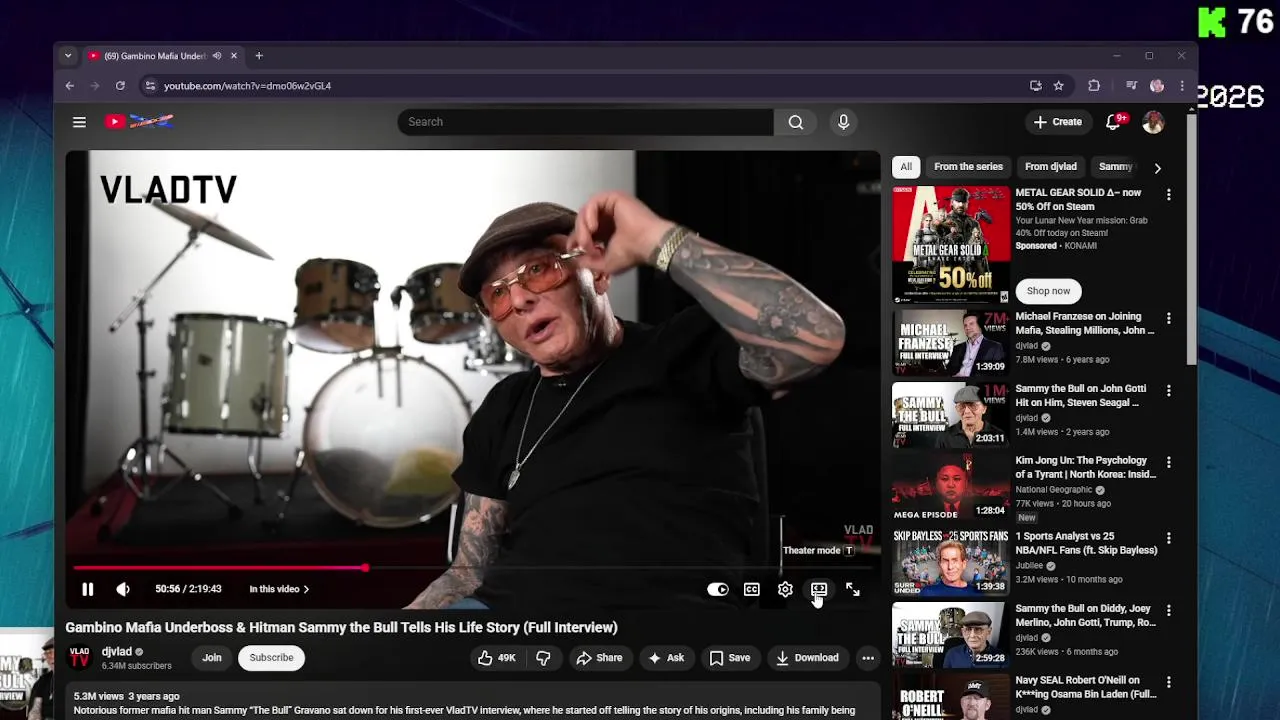
Task: Click the install app icon in address bar
Action: (1036, 86)
